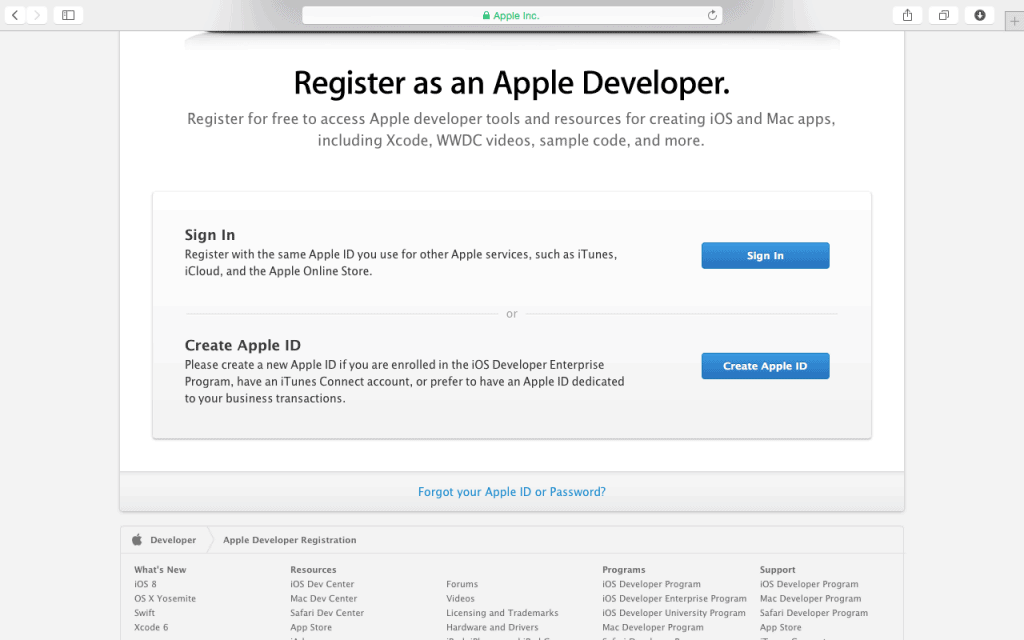Add a new tab with plus button

pyautogui.click(x=1014, y=21)
